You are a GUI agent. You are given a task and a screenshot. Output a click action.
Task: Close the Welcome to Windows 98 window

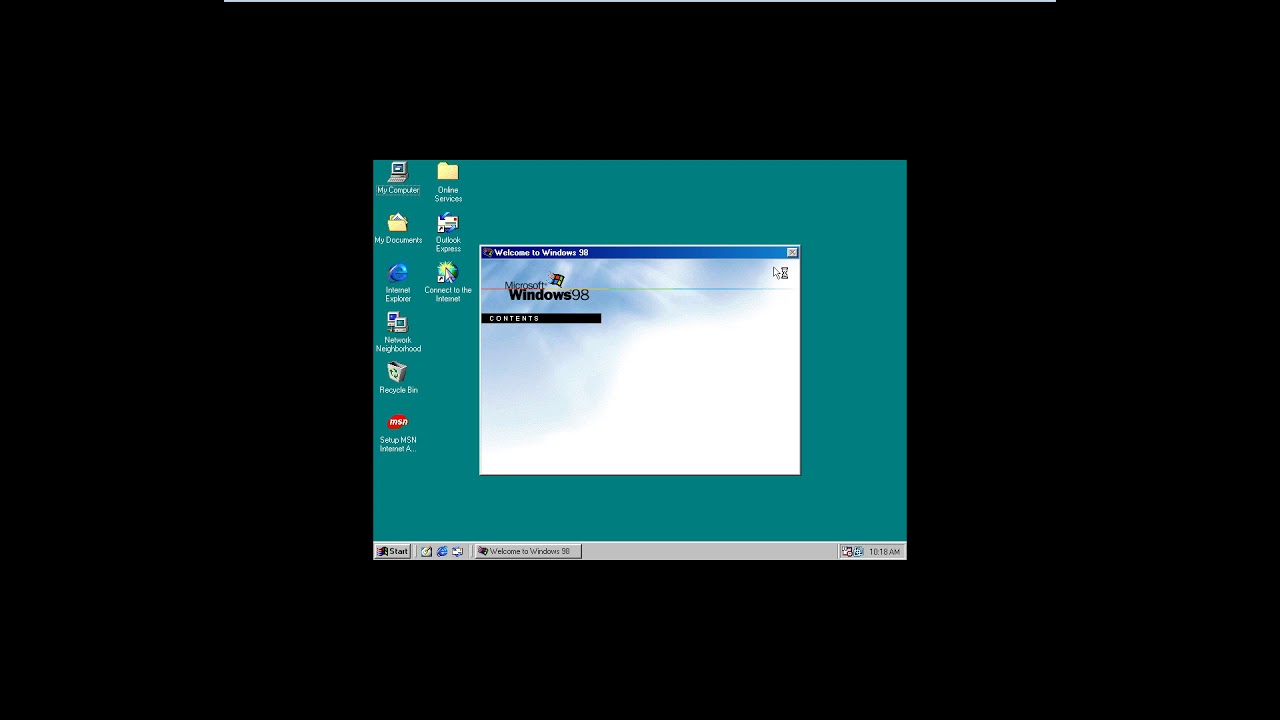click(792, 252)
